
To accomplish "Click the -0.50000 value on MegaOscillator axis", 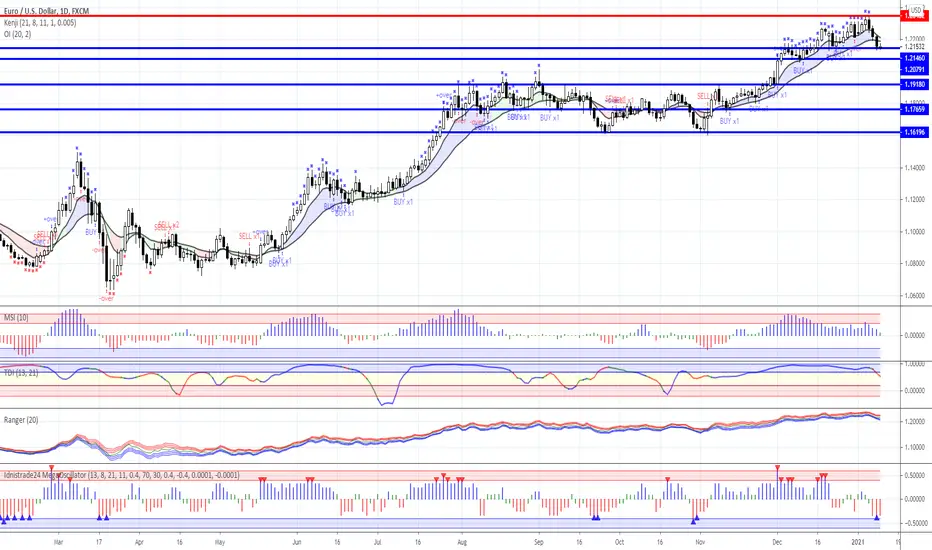I will tap(914, 523).
